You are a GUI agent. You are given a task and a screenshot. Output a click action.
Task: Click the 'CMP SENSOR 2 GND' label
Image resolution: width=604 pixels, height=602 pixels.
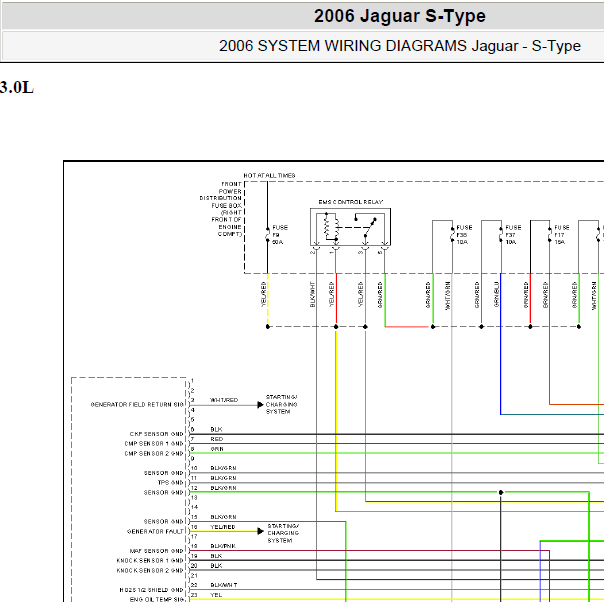[154, 453]
